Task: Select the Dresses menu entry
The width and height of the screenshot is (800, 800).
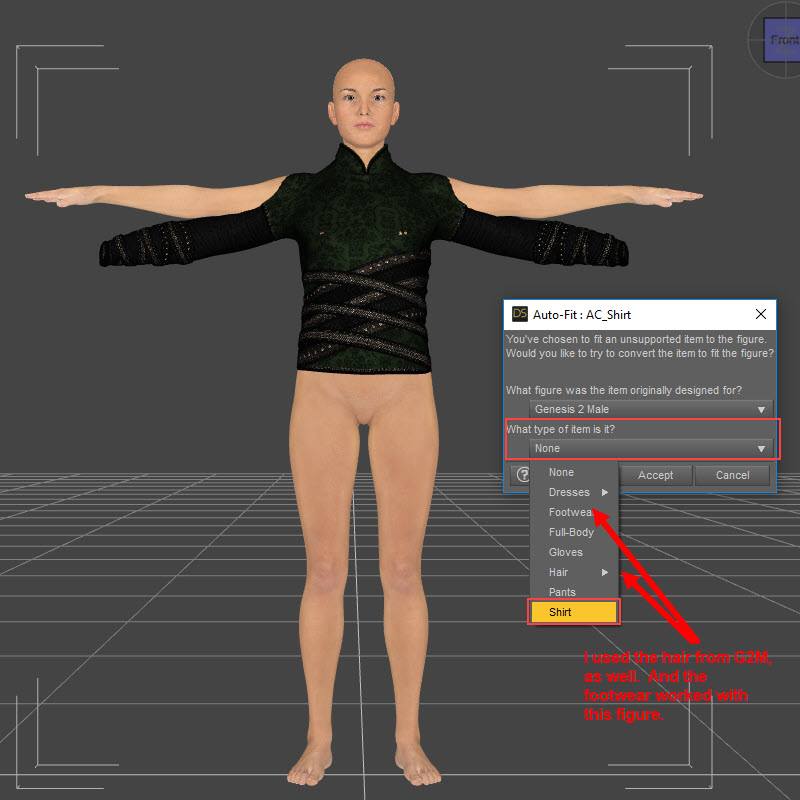Action: click(569, 492)
